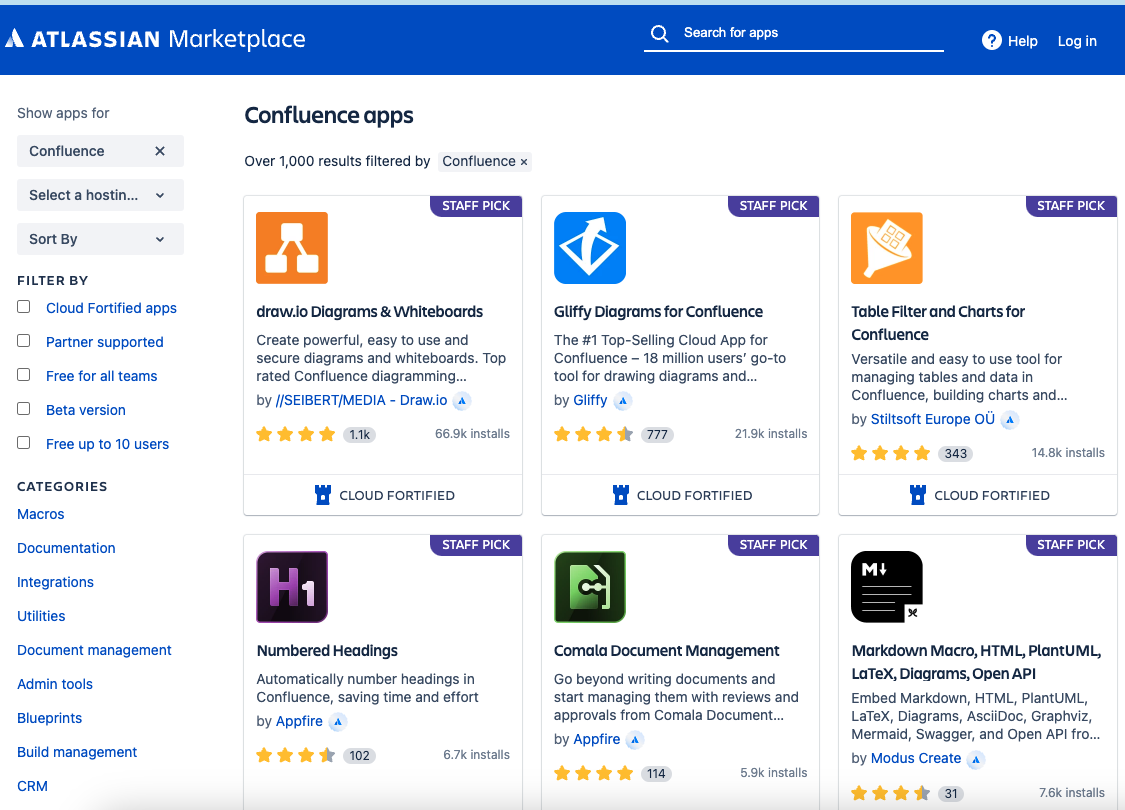1125x810 pixels.
Task: Click partner badge next to Modus Create
Action: click(x=976, y=759)
